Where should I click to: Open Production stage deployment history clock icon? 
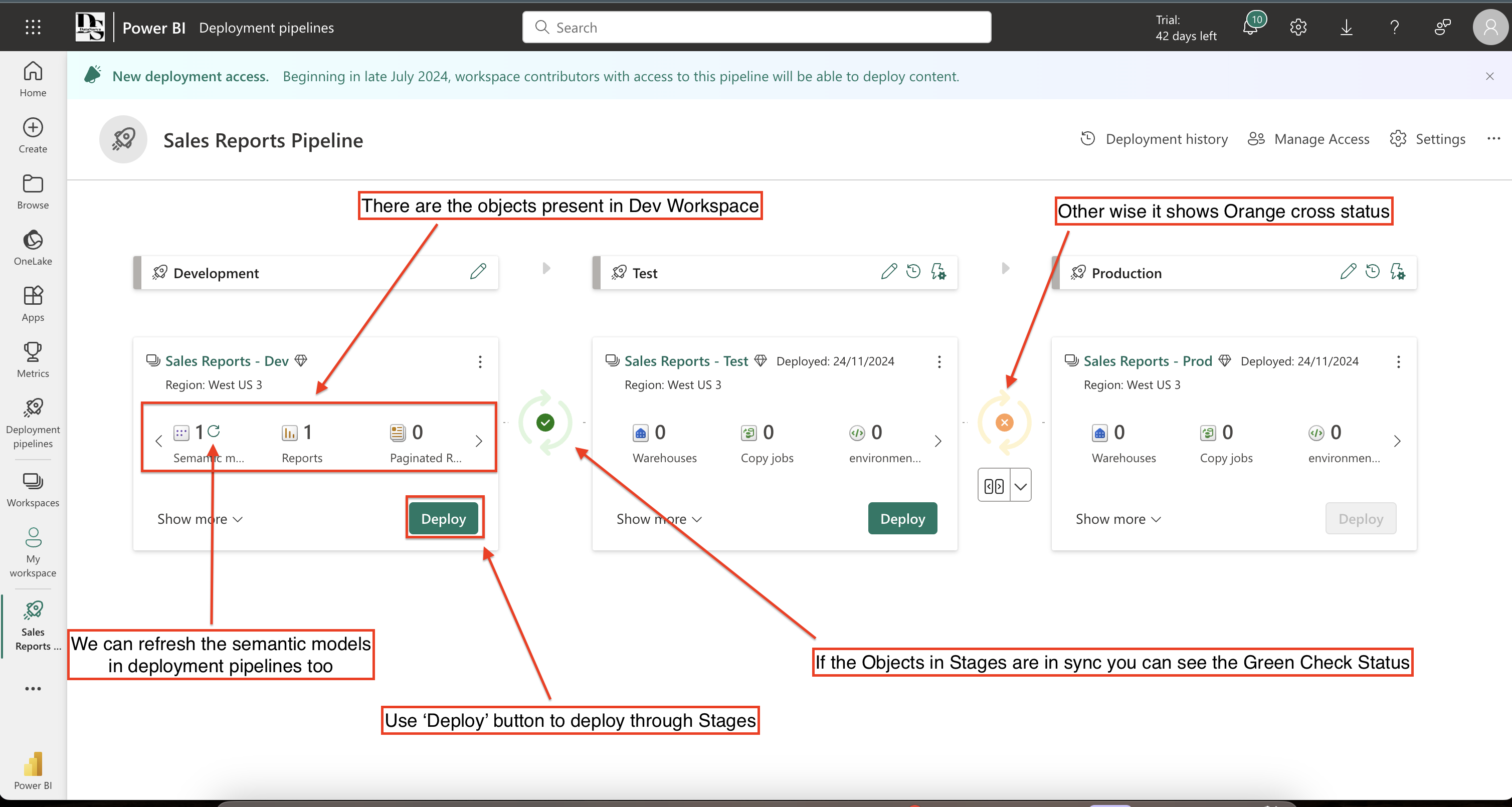coord(1372,271)
